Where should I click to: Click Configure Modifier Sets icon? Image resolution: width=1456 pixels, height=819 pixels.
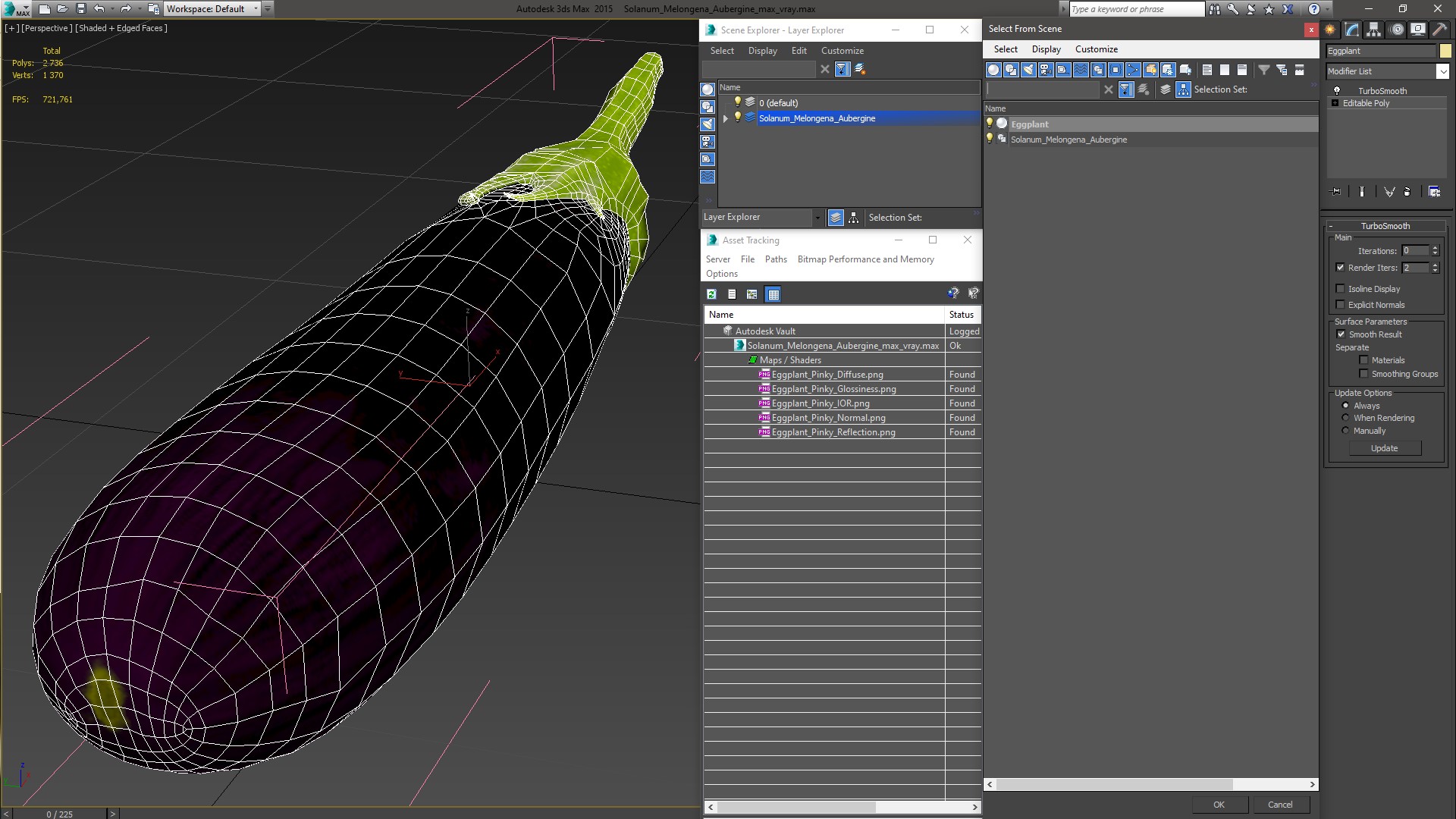click(1434, 192)
